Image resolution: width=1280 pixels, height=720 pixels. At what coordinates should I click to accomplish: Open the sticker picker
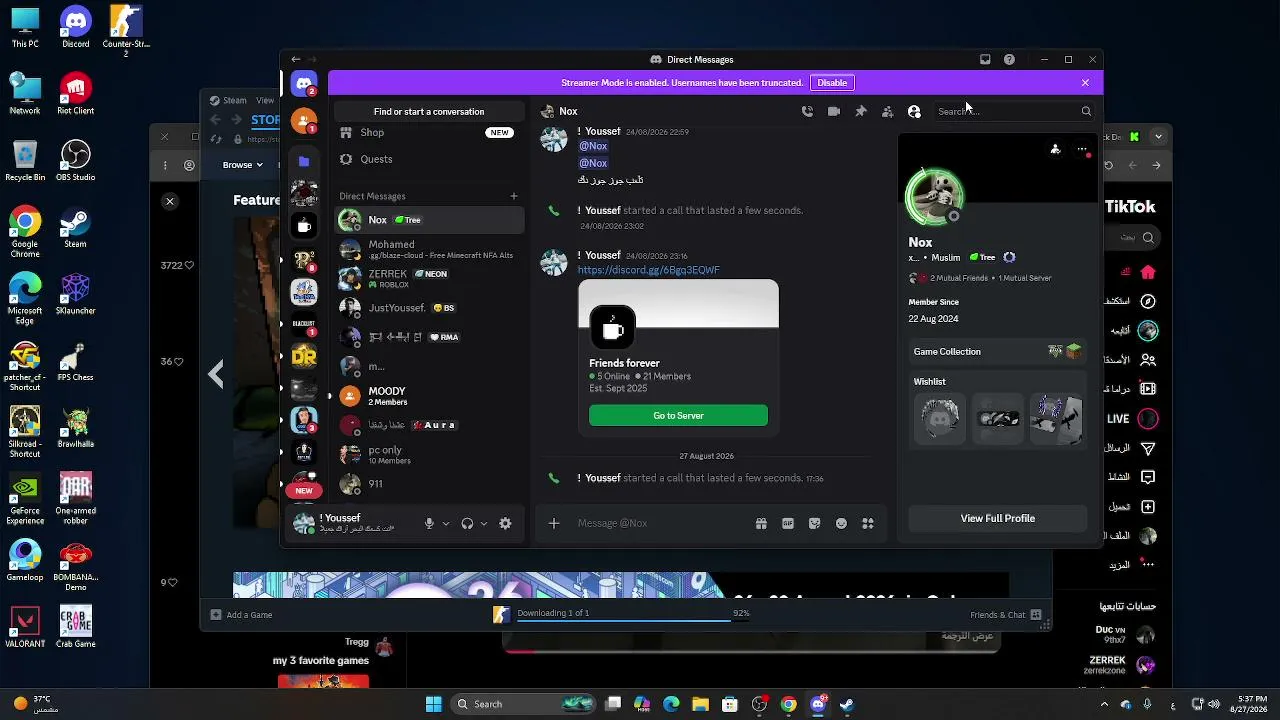pos(815,523)
